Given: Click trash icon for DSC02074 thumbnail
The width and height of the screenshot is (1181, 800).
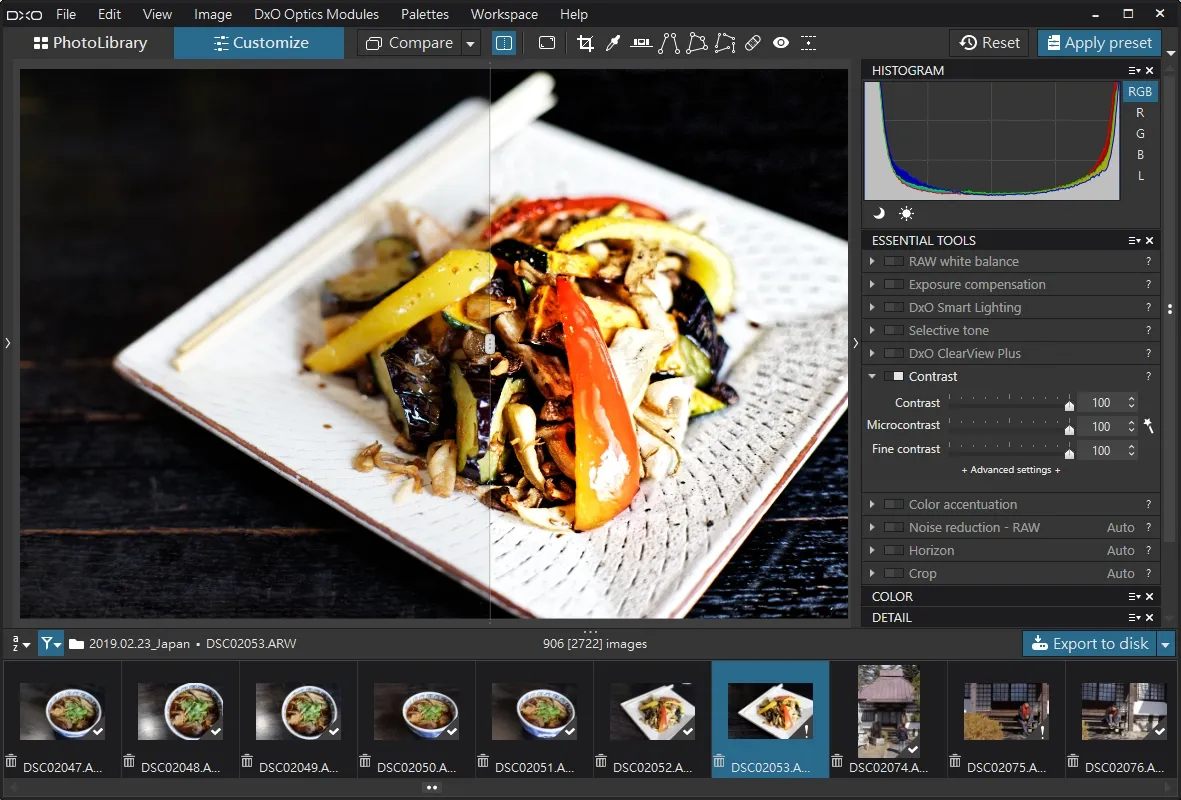Looking at the screenshot, I should [x=837, y=762].
